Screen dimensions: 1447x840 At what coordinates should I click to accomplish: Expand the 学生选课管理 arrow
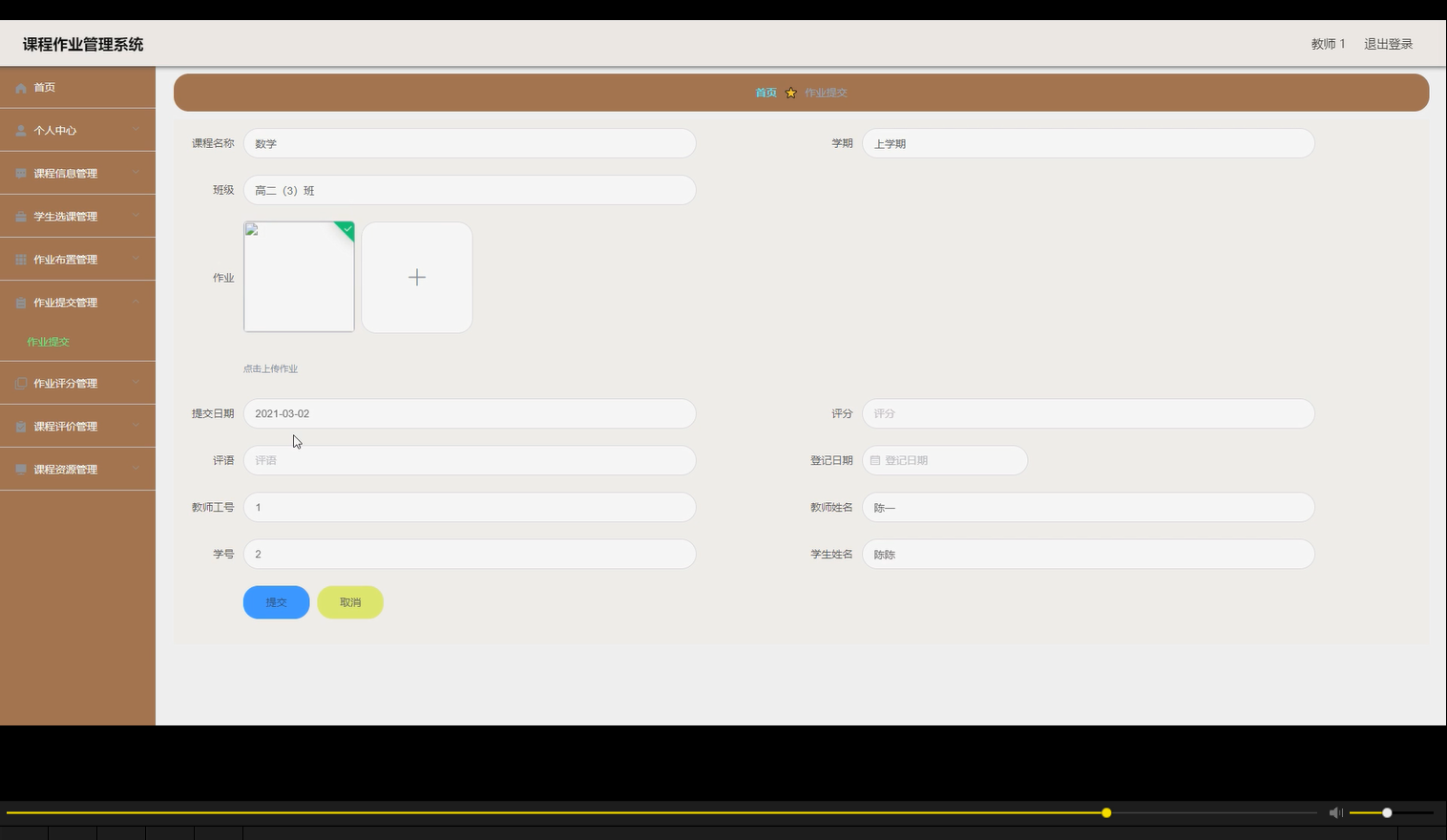pyautogui.click(x=136, y=216)
